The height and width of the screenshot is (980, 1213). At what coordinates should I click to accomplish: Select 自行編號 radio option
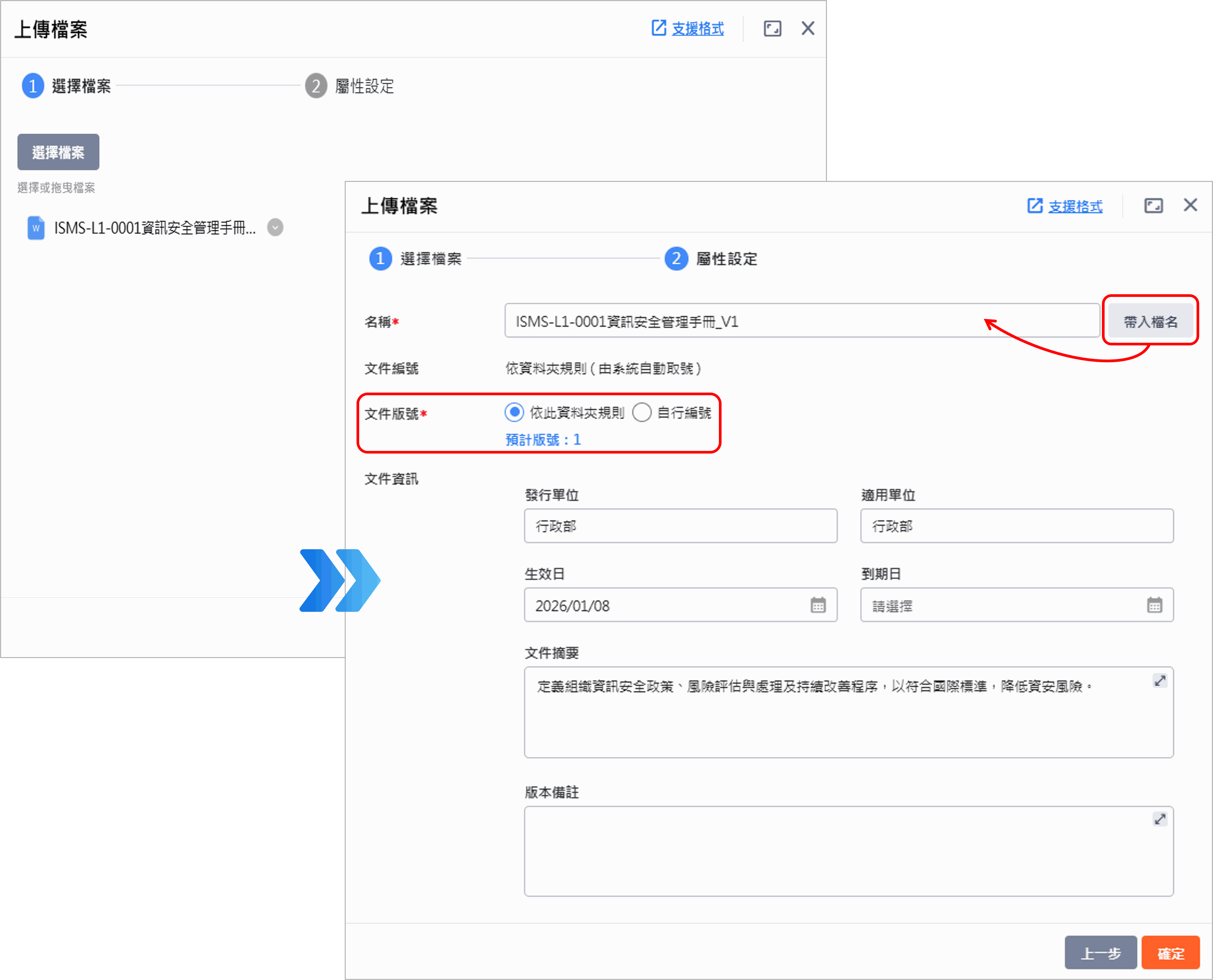point(642,413)
